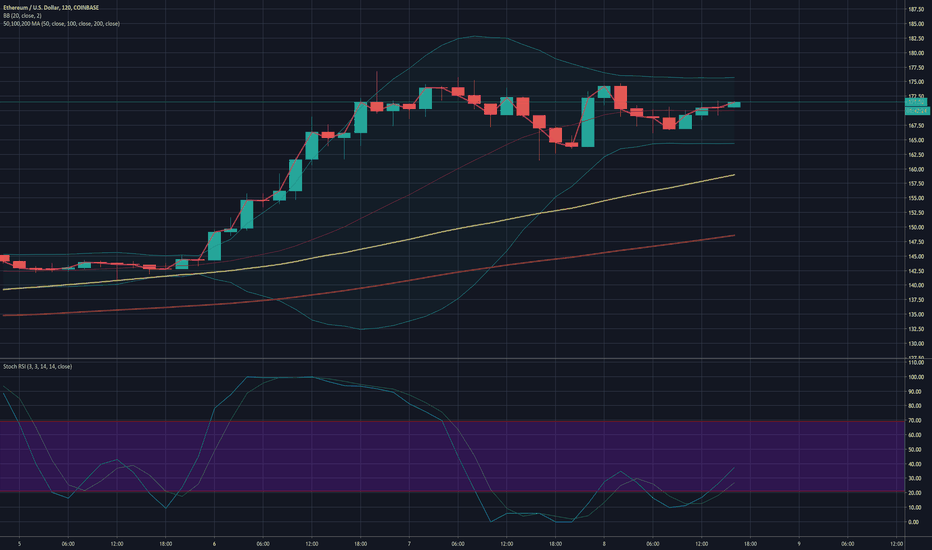The image size is (932, 550).
Task: Click the "147.50" price axis label
Action: point(916,242)
